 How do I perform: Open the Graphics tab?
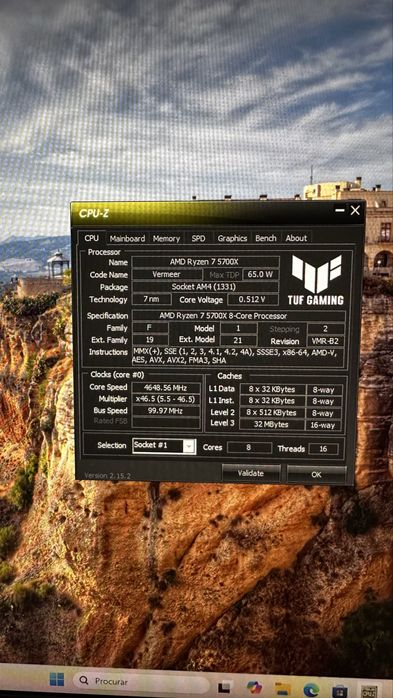point(232,238)
